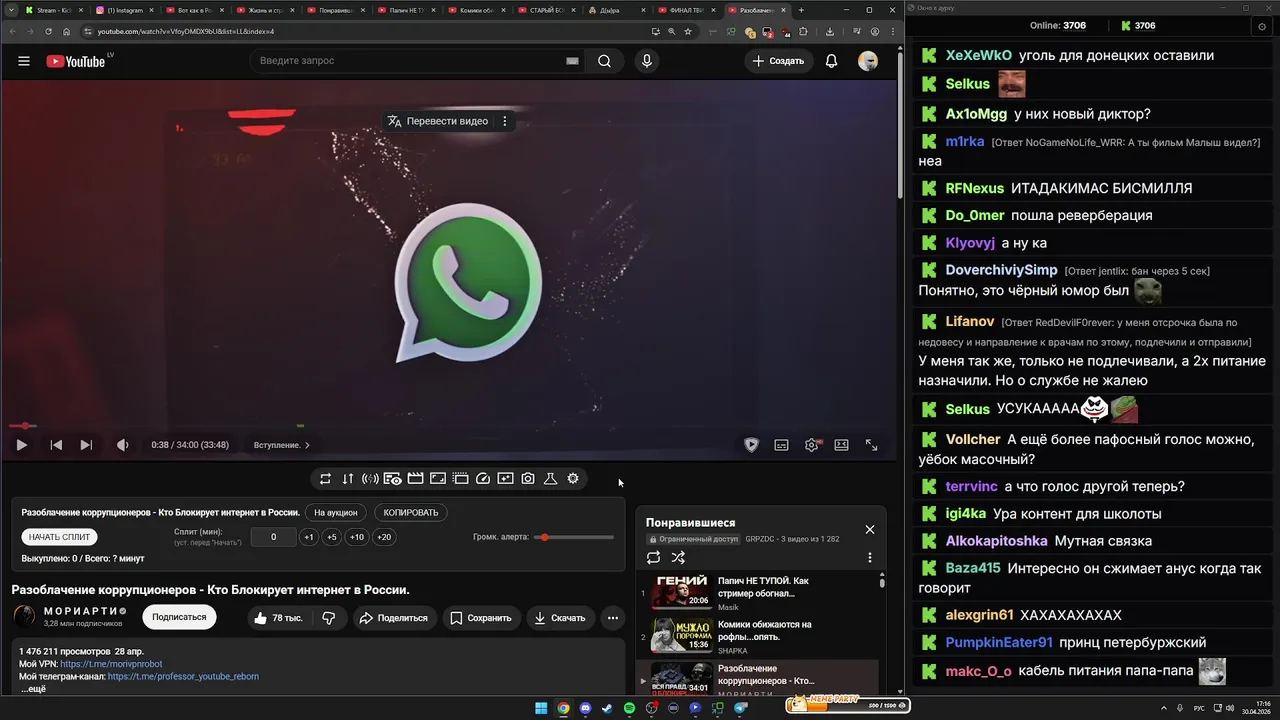Go to the YouTube home logo

[75, 61]
